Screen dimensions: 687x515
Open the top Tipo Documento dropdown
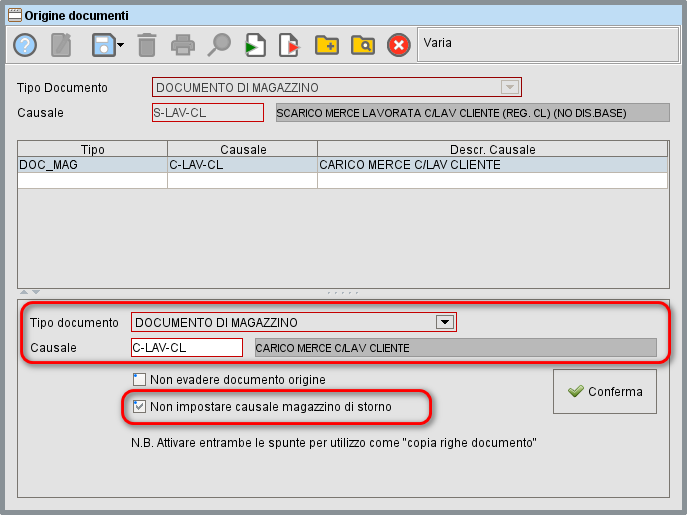tap(509, 87)
